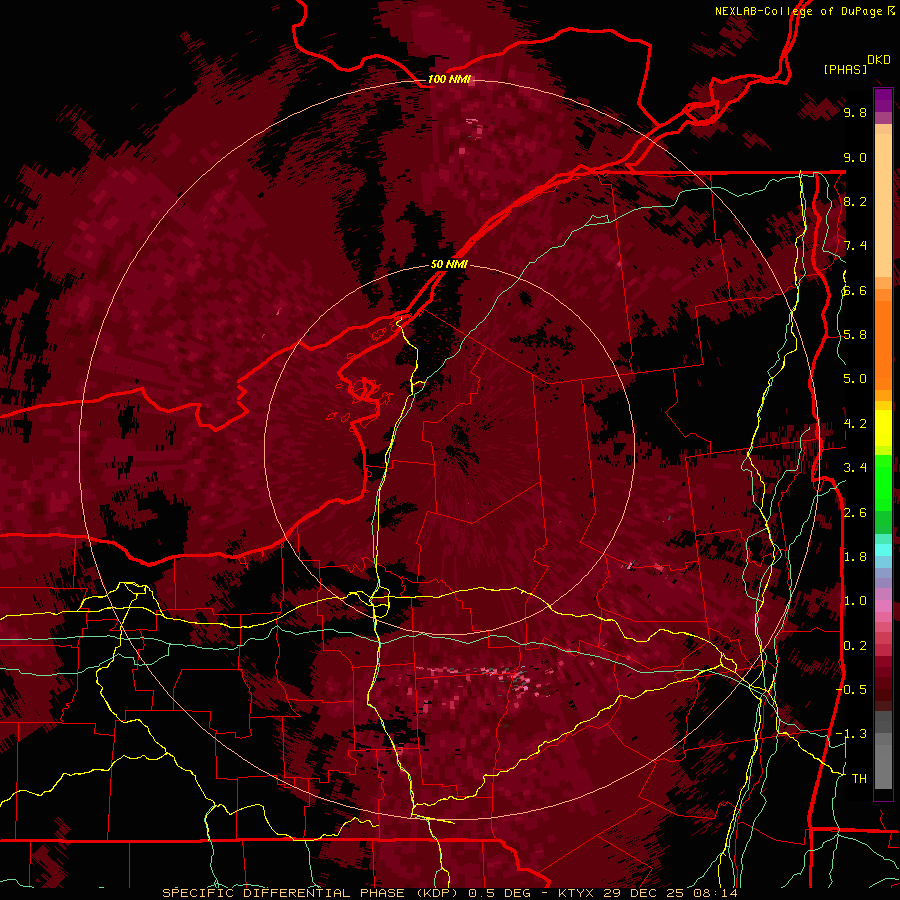Click the [PHAS] legend header
Viewport: 900px width, 900px height.
[x=845, y=69]
